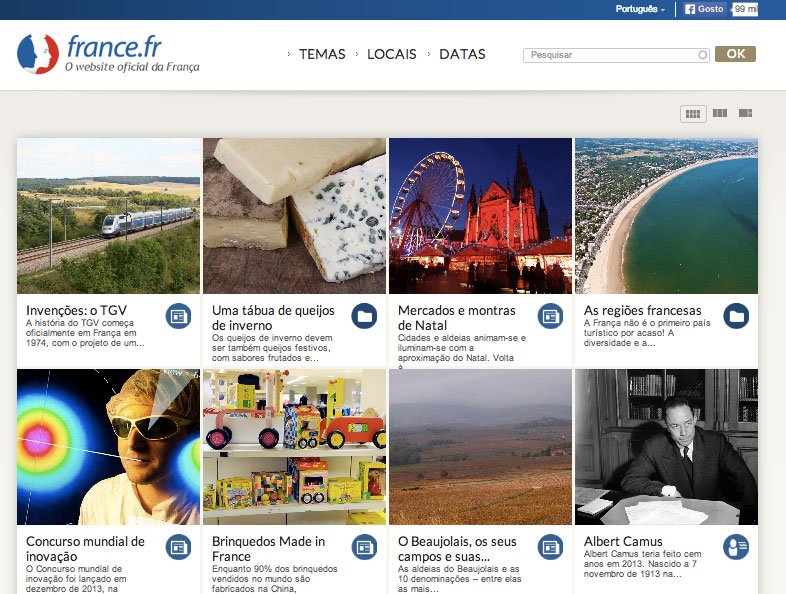This screenshot has width=786, height=594.
Task: Open the DATAS menu item
Action: pyautogui.click(x=462, y=54)
